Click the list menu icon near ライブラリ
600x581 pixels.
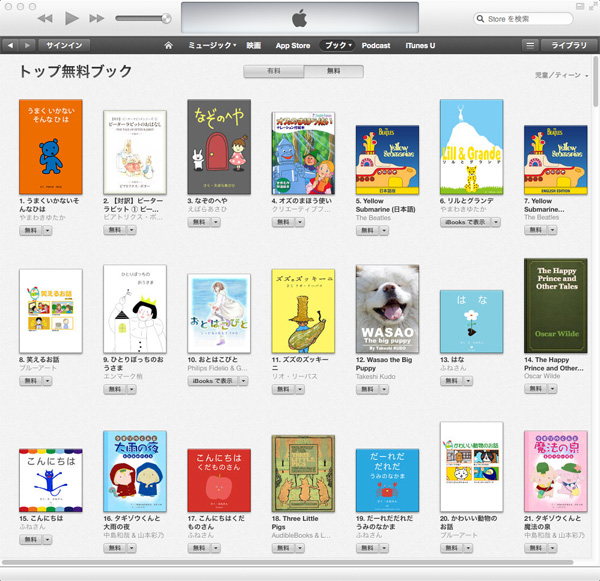[530, 45]
